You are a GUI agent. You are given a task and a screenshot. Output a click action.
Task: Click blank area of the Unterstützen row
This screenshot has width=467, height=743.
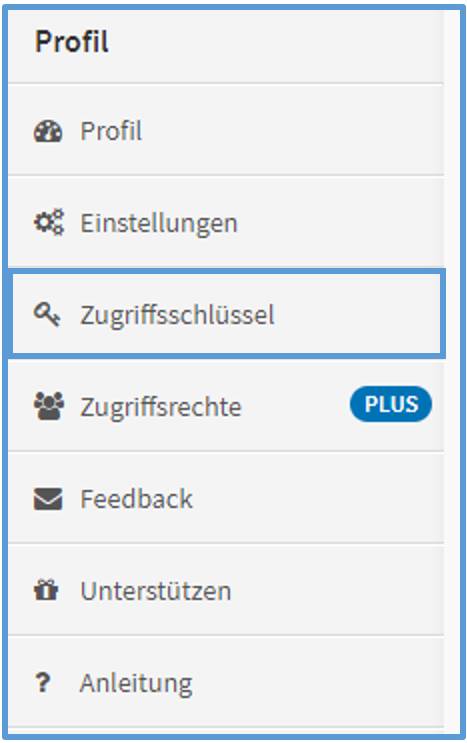[x=336, y=590]
